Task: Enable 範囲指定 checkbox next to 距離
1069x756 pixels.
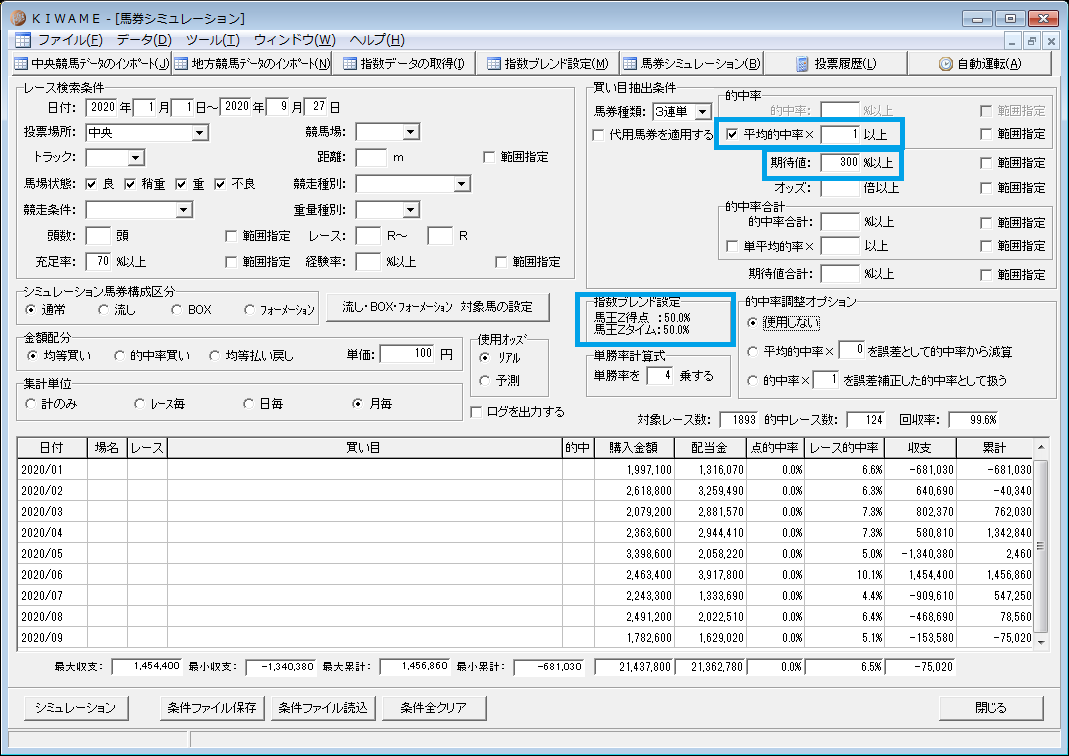Action: [x=489, y=157]
